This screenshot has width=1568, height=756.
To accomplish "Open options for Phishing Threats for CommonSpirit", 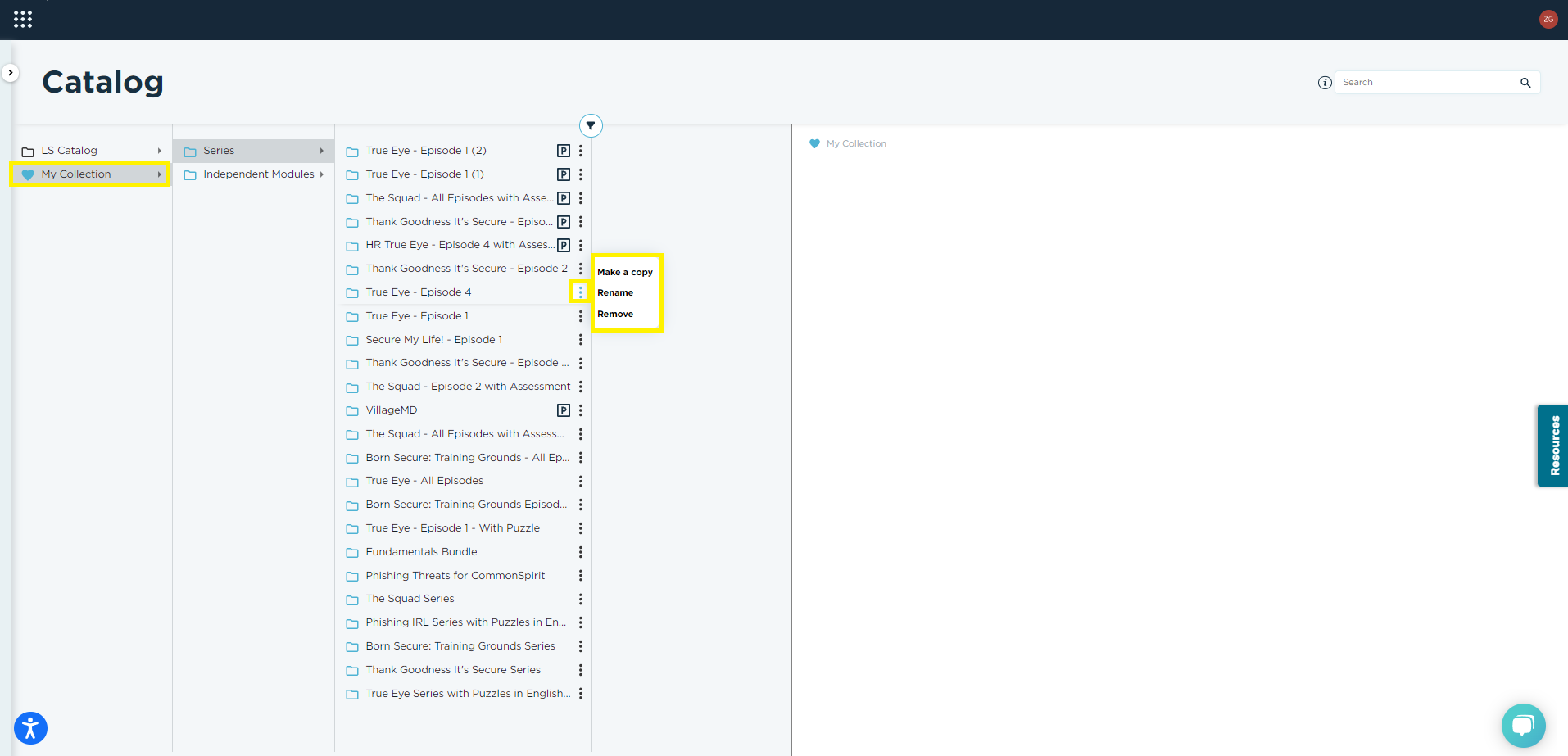I will click(x=580, y=576).
